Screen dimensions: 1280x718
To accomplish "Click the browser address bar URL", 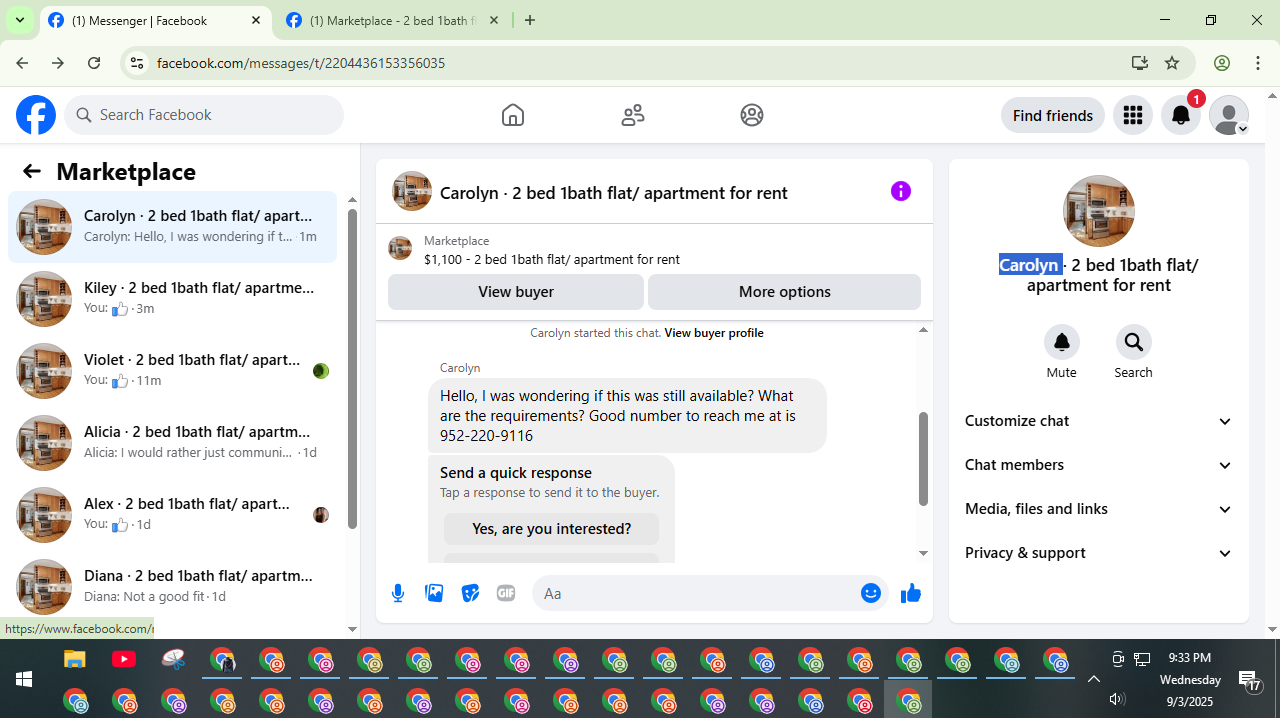I will 301,63.
